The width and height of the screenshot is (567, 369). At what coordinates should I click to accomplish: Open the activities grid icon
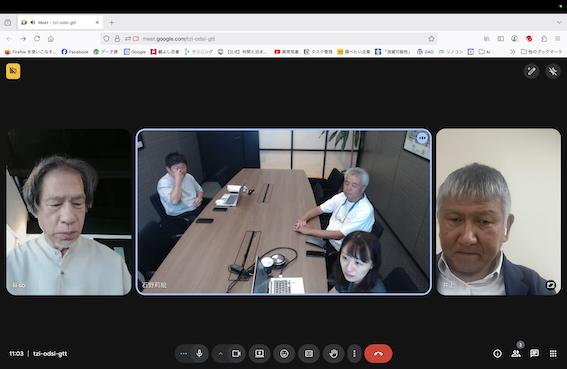[553, 353]
